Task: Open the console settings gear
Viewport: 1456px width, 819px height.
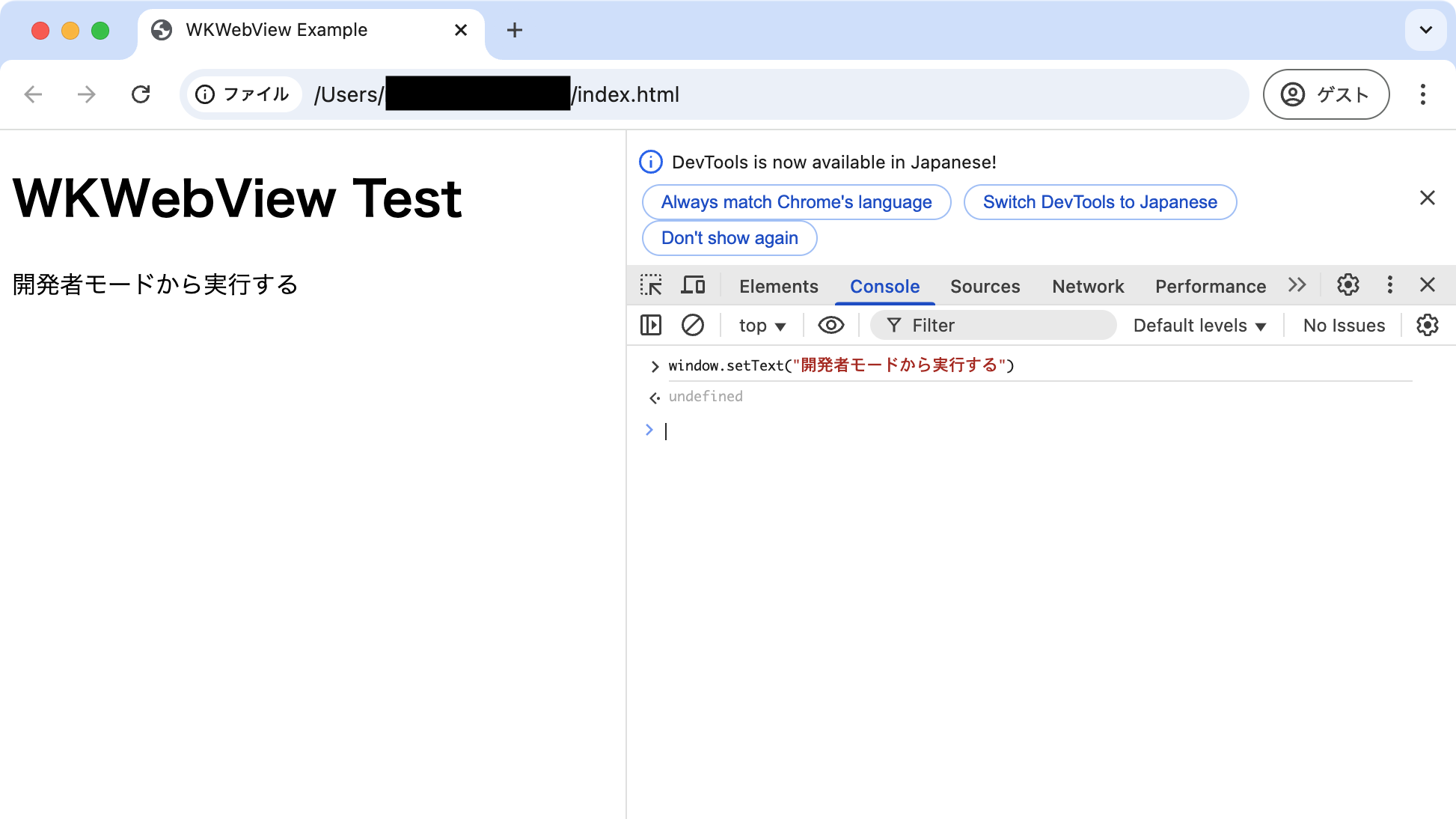Action: [1428, 325]
